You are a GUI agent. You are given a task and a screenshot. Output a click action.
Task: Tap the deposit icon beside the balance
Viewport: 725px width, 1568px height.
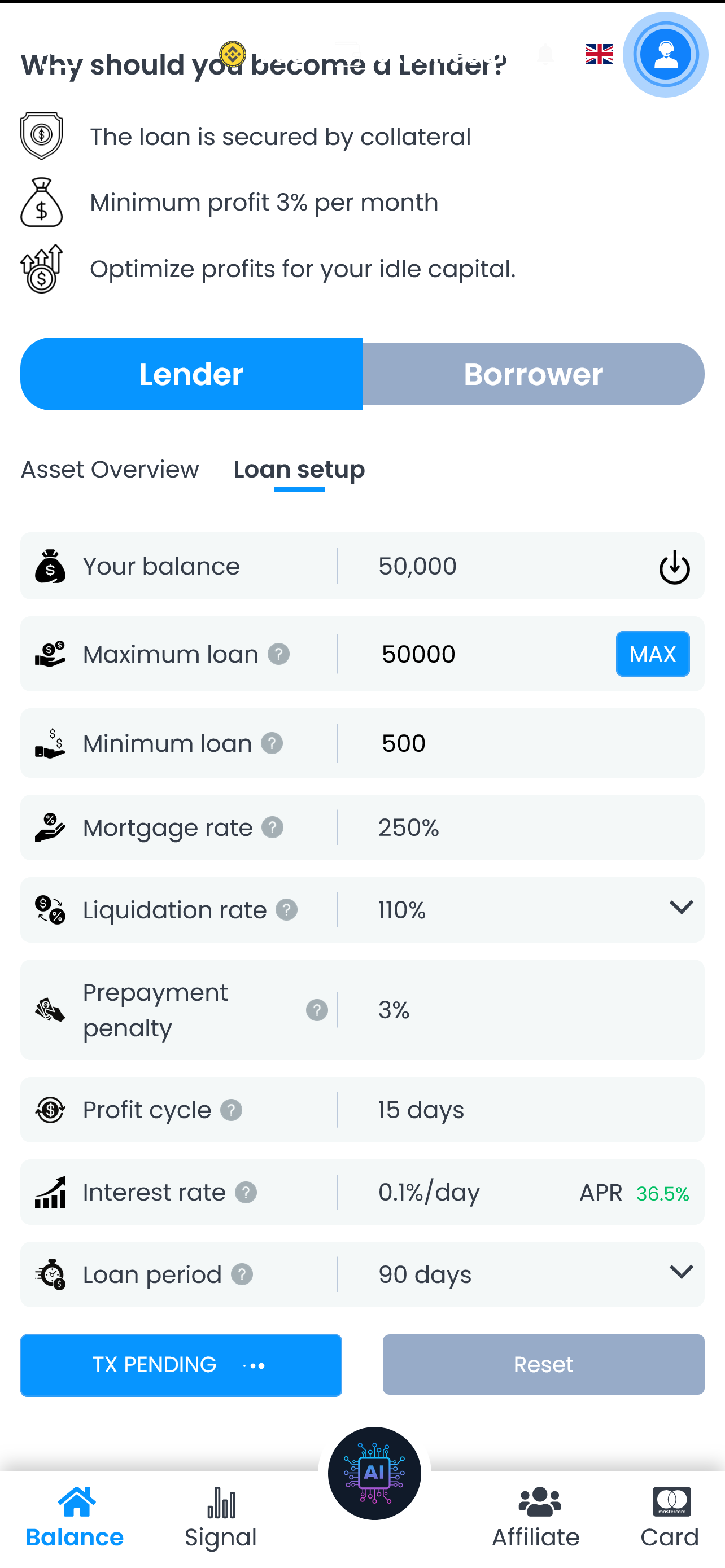(x=674, y=567)
